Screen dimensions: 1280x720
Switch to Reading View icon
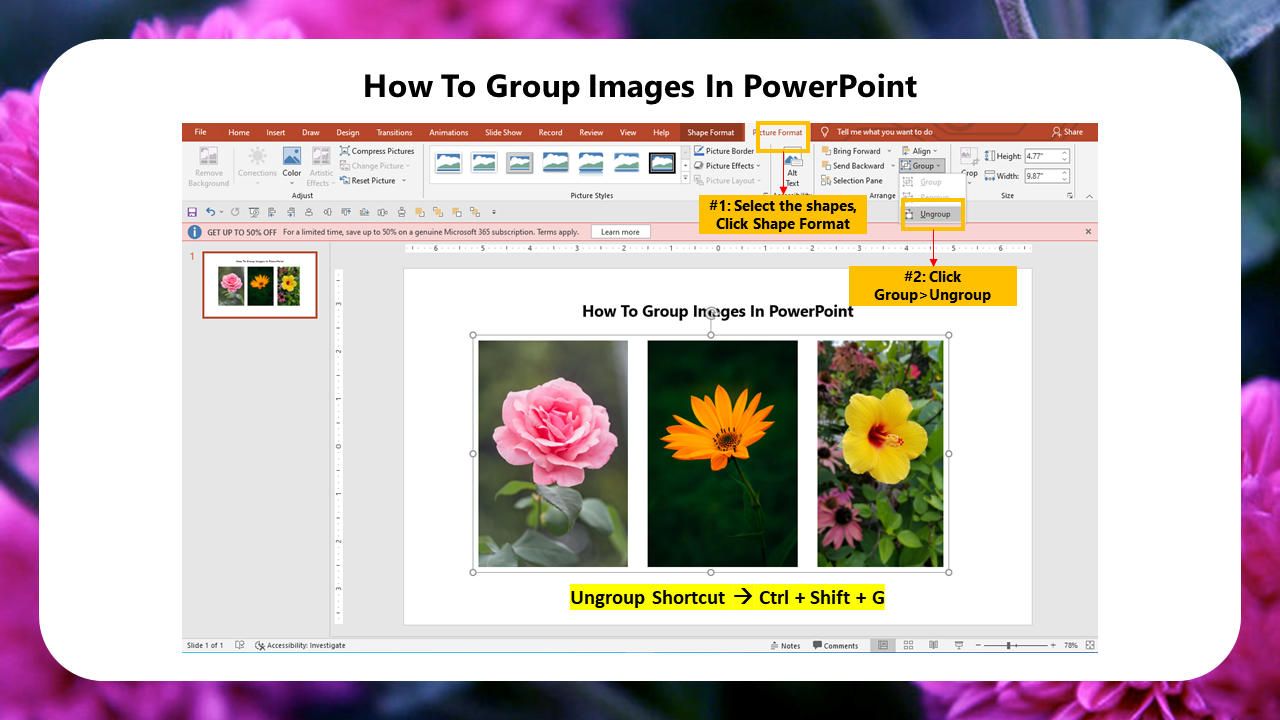pyautogui.click(x=933, y=646)
